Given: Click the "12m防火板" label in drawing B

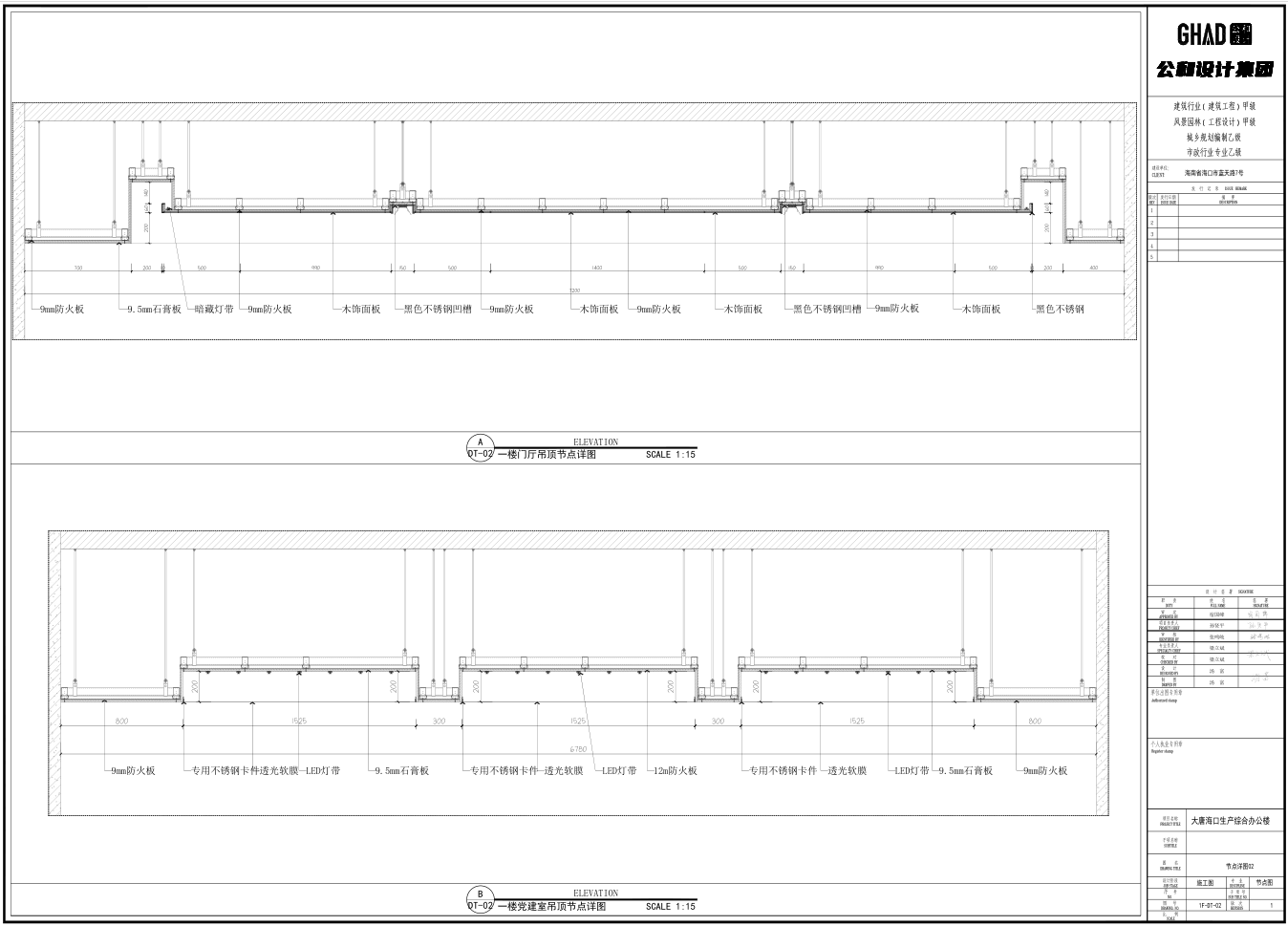Looking at the screenshot, I should click(x=676, y=770).
